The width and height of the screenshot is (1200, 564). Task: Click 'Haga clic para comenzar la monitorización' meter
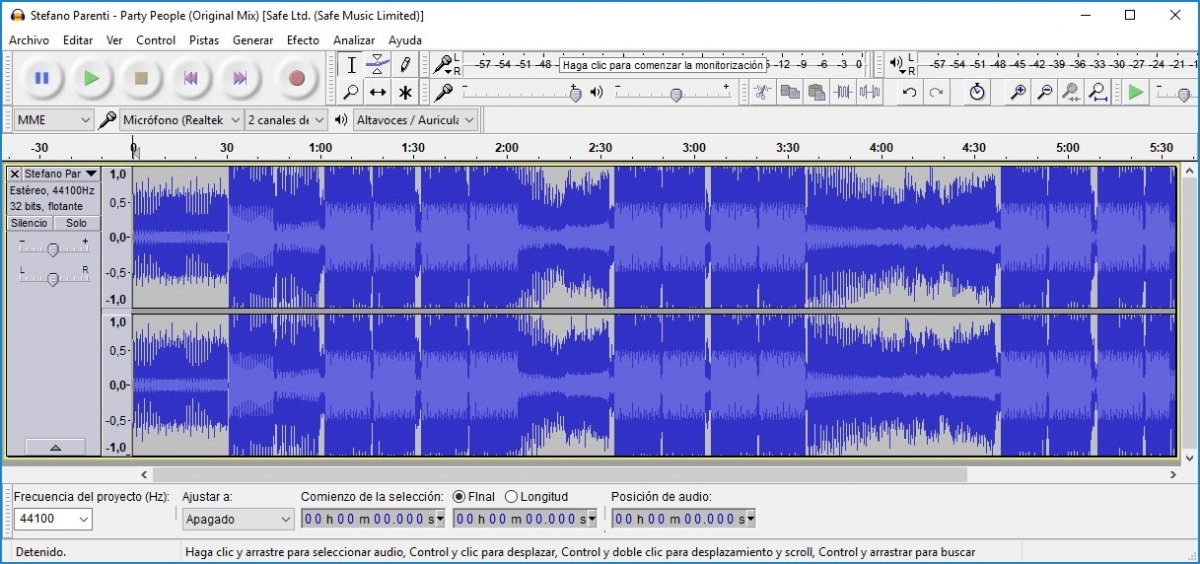pos(664,64)
